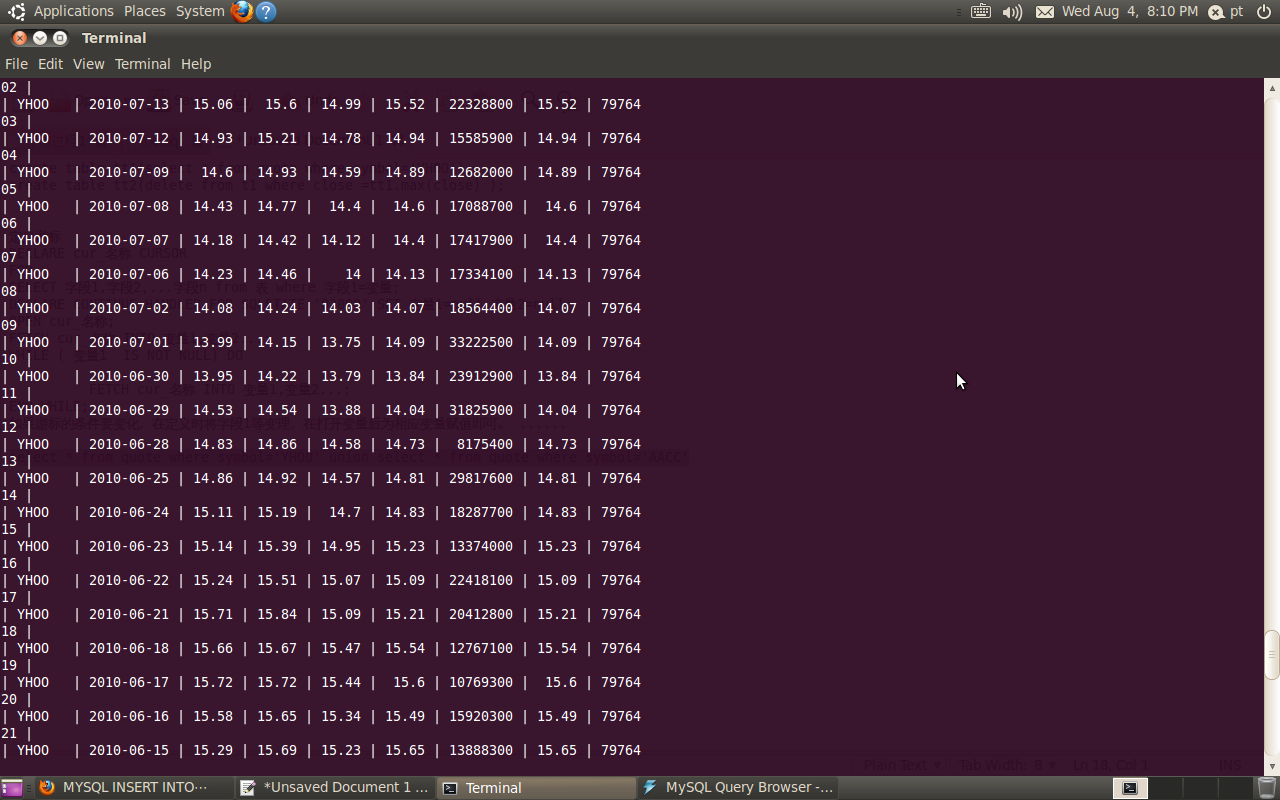Click the date 2010-07-09 in terminal
The image size is (1280, 800).
coord(129,172)
